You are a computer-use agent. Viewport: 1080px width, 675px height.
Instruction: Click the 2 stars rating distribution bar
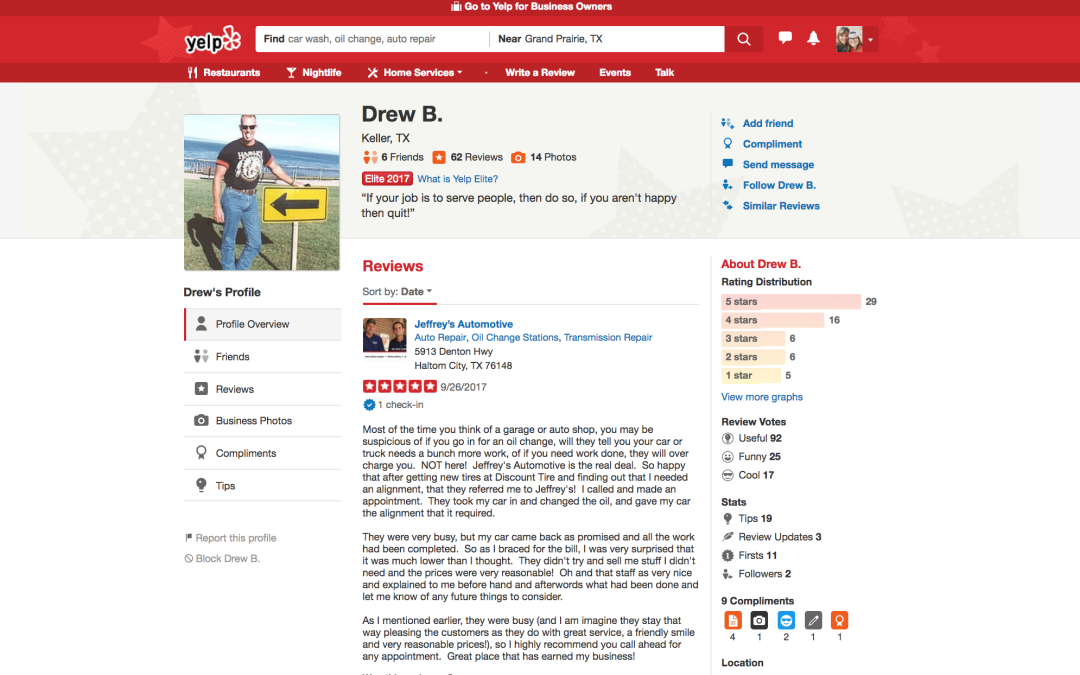tap(753, 357)
